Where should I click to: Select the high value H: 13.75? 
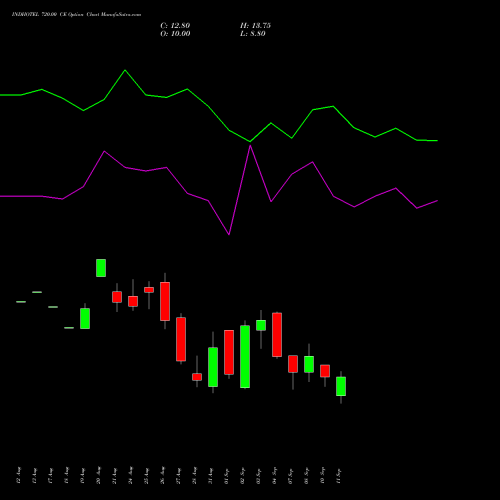point(255,26)
